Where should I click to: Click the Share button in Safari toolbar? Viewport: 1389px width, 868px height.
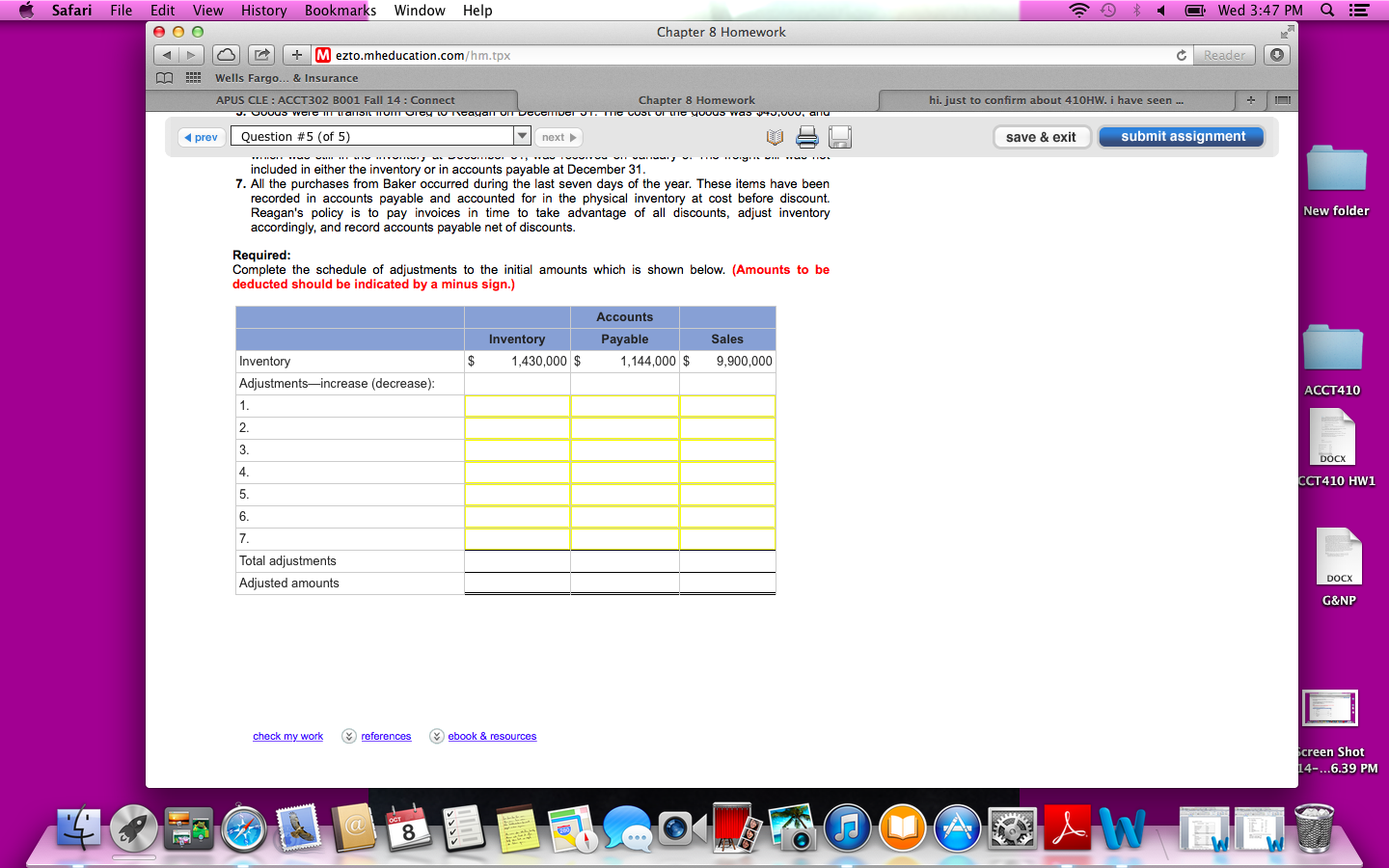coord(261,55)
